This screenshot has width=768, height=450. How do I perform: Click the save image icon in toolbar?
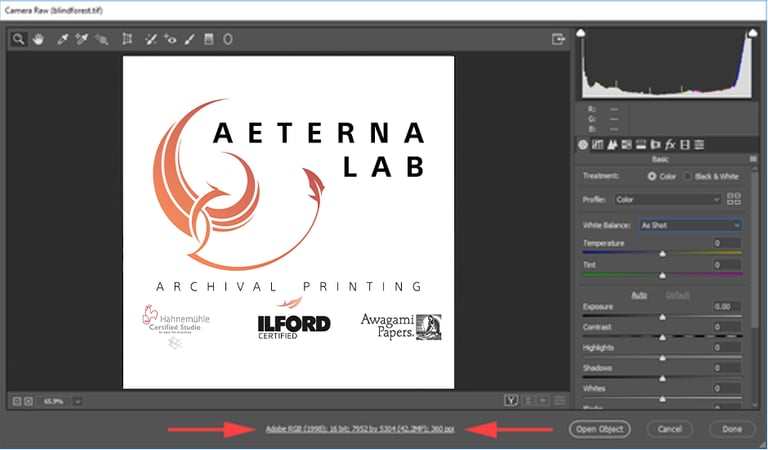tap(558, 39)
